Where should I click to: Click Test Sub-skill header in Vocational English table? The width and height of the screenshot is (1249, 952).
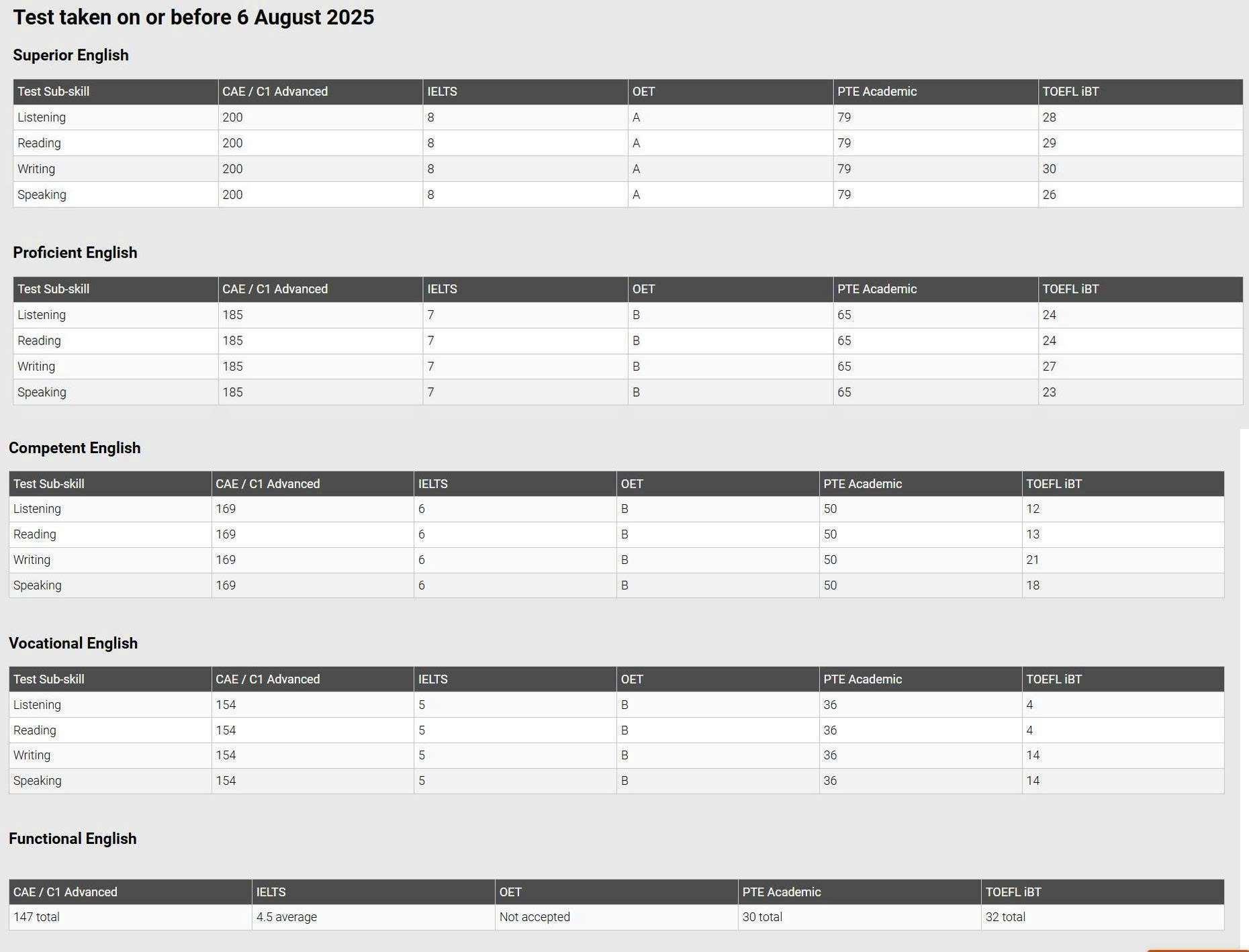(48, 679)
